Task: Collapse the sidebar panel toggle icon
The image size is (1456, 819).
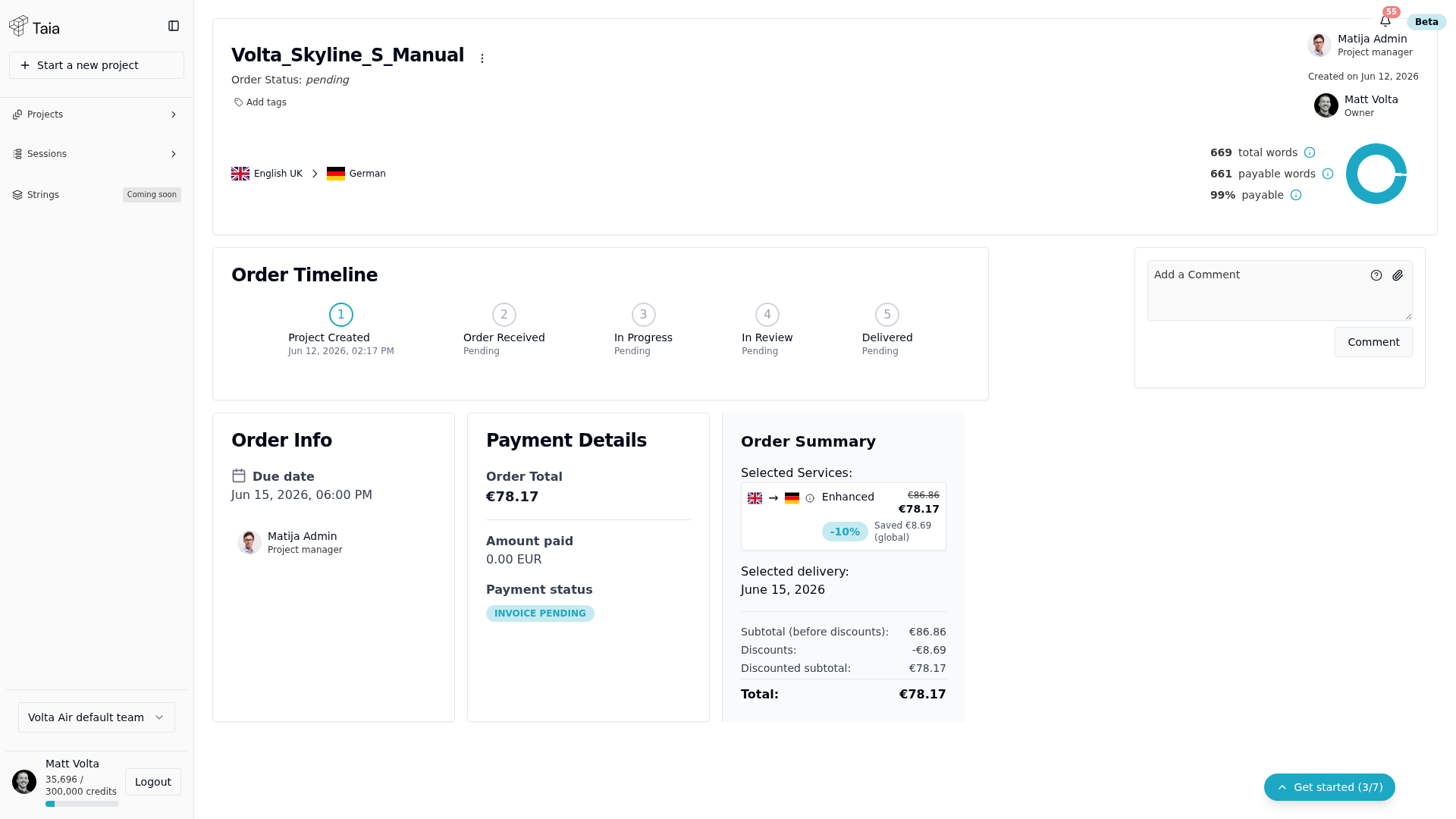Action: click(x=174, y=26)
